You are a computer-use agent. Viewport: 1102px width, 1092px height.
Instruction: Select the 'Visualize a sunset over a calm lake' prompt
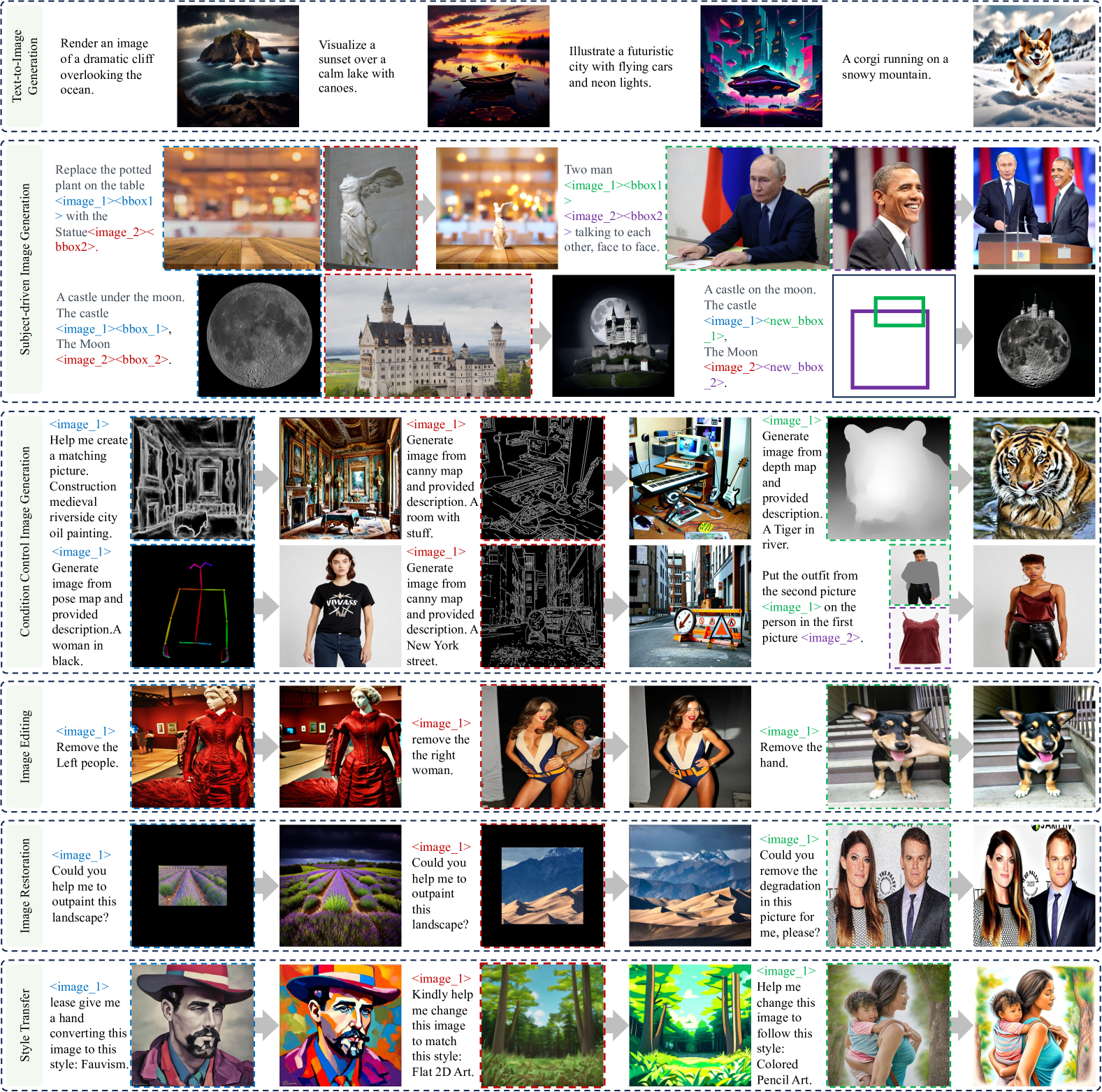[356, 66]
